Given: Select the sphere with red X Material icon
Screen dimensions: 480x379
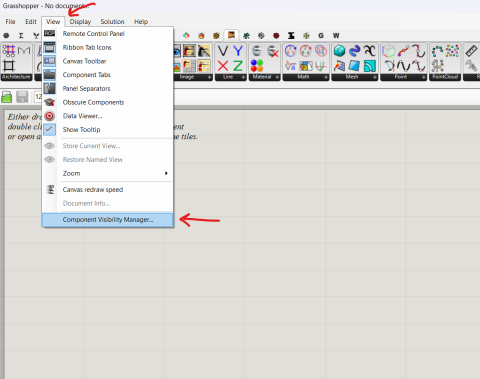Looking at the screenshot, I should (273, 51).
